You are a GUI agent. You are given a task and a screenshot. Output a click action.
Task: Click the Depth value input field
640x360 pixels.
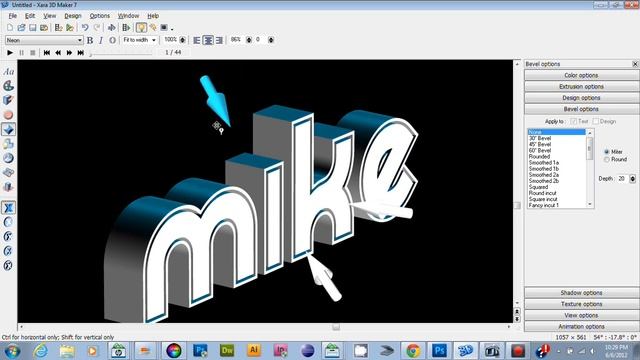pos(622,179)
